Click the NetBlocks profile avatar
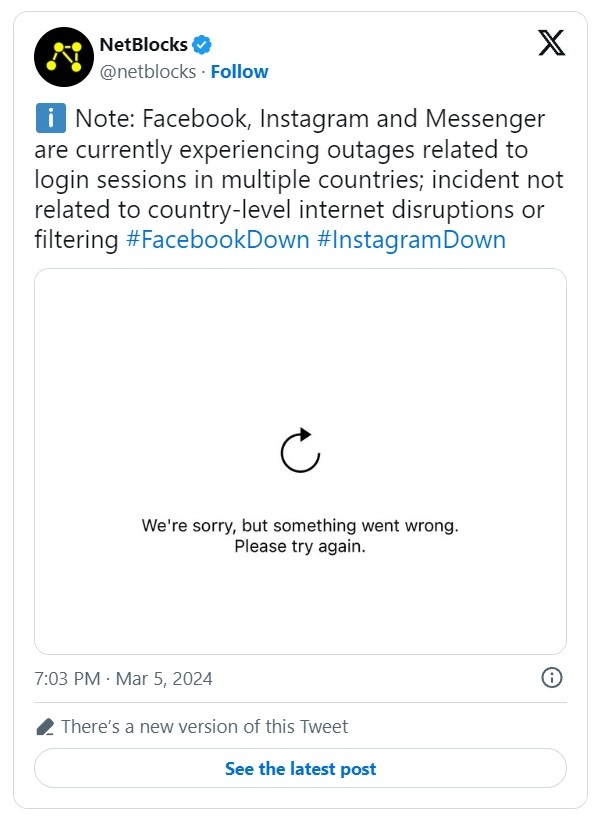This screenshot has height=824, width=602. click(x=63, y=58)
